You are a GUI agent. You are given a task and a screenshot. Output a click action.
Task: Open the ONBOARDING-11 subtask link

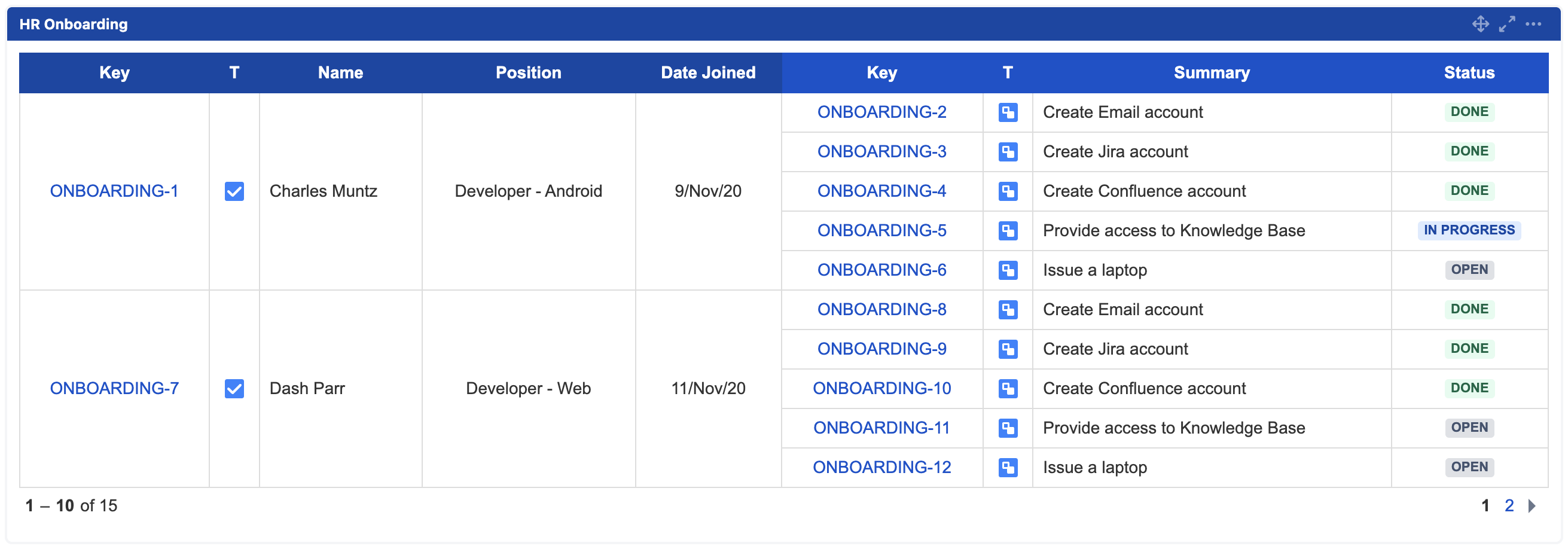coord(881,428)
